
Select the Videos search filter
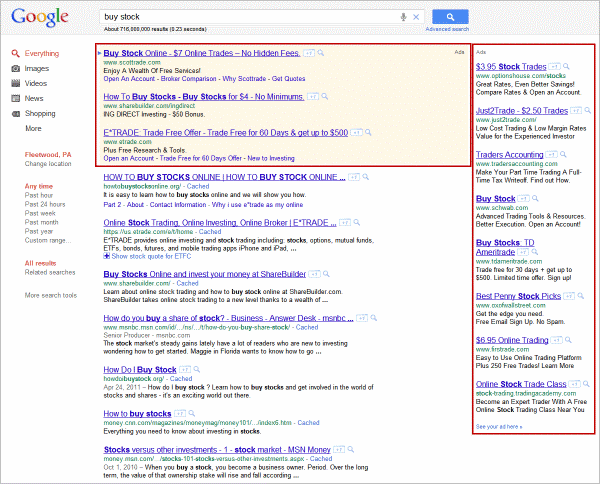pos(36,83)
